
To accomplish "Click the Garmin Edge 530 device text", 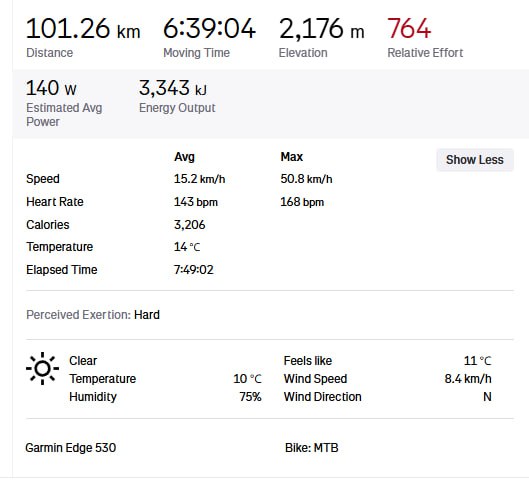I will point(71,448).
